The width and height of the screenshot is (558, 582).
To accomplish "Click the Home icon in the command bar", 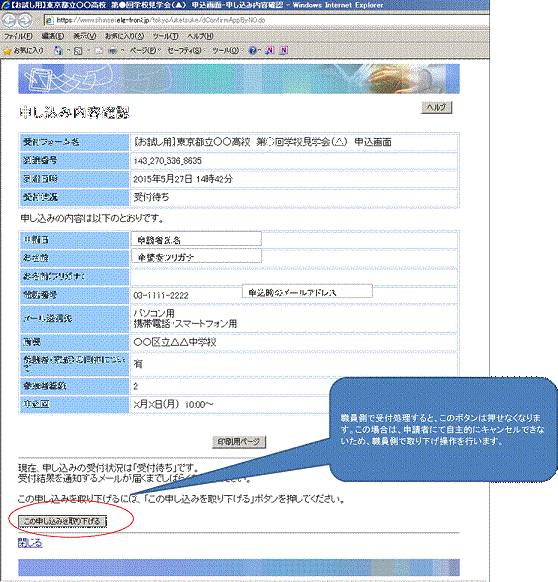I will [58, 50].
